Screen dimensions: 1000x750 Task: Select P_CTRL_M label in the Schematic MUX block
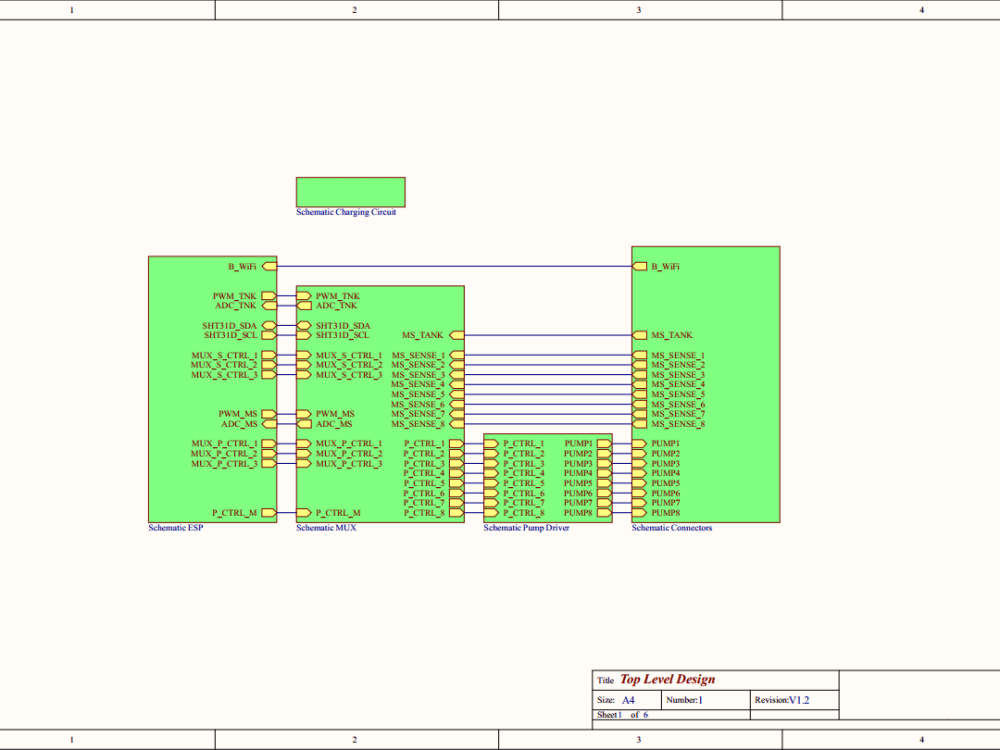338,513
